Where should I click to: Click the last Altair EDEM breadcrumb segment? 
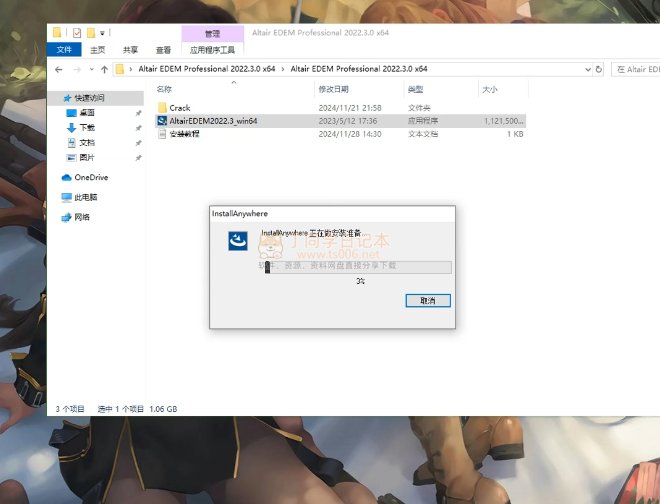click(x=359, y=69)
